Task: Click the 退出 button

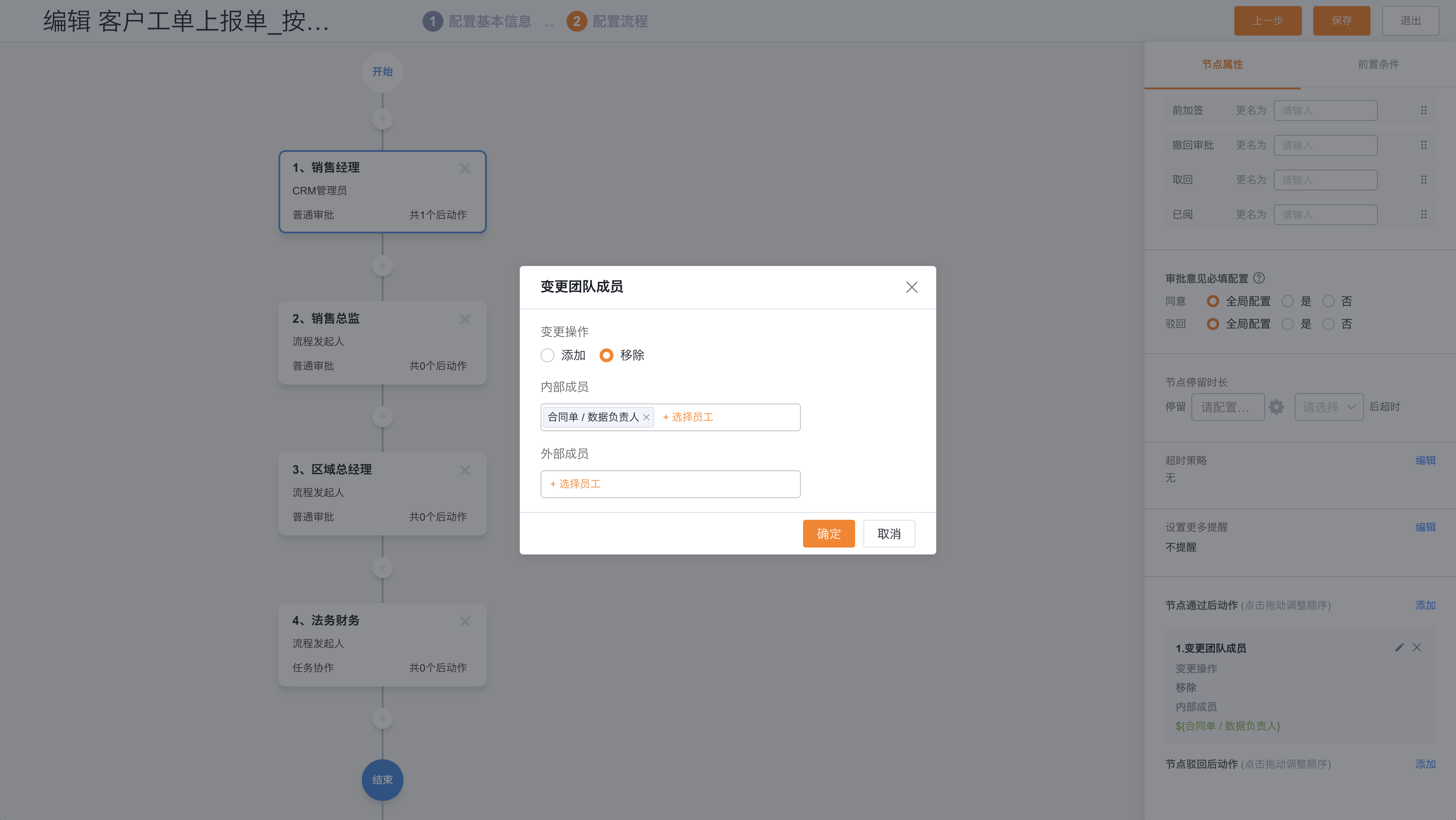Action: coord(1410,21)
